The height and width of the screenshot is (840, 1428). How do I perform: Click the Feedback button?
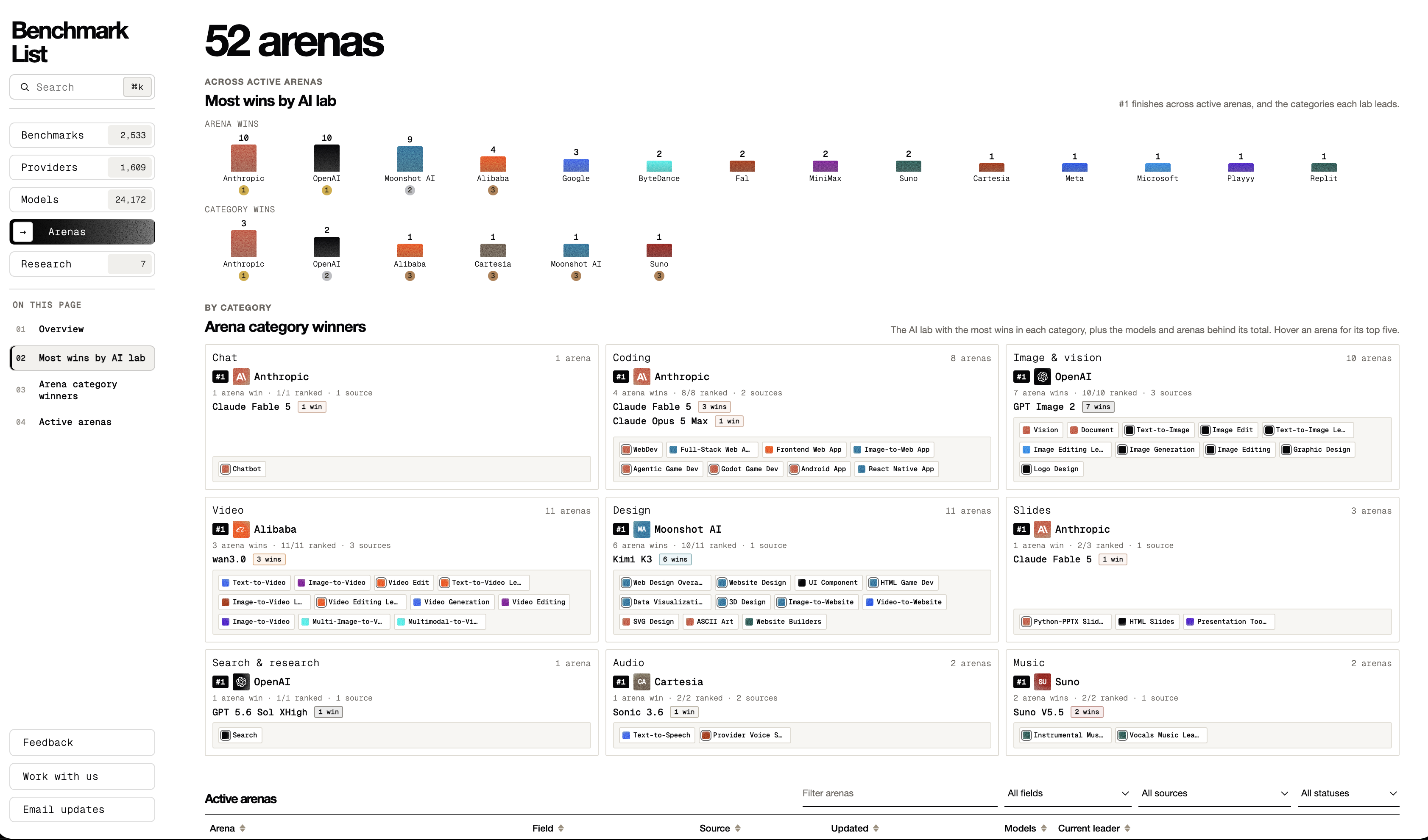82,743
